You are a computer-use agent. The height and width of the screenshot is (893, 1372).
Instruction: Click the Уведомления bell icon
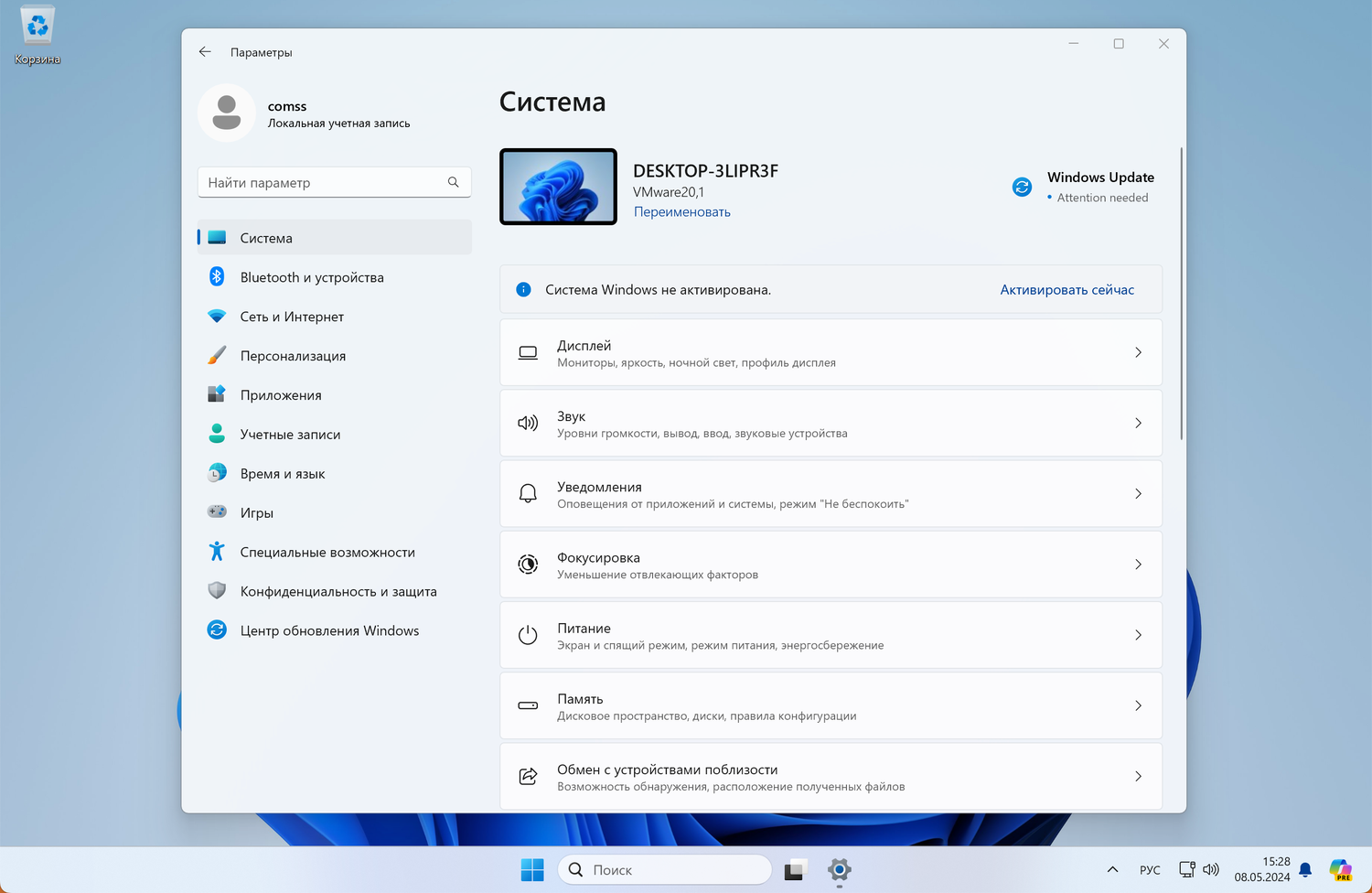pos(528,494)
